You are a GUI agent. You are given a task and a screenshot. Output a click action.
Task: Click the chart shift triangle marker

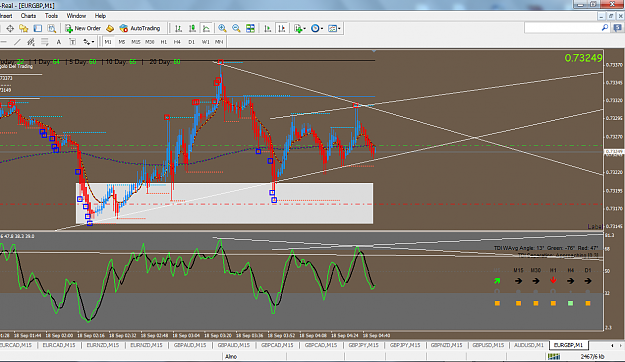[374, 51]
